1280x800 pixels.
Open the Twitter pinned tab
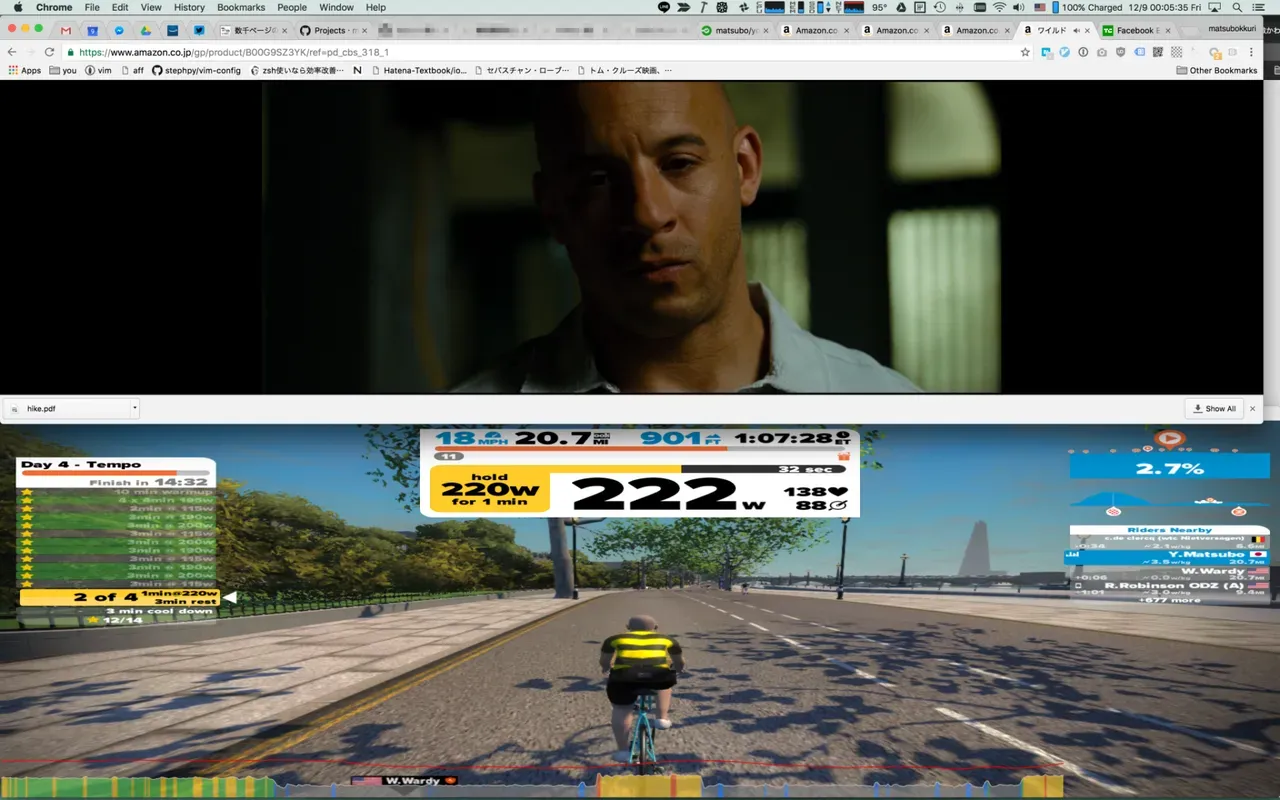point(200,31)
